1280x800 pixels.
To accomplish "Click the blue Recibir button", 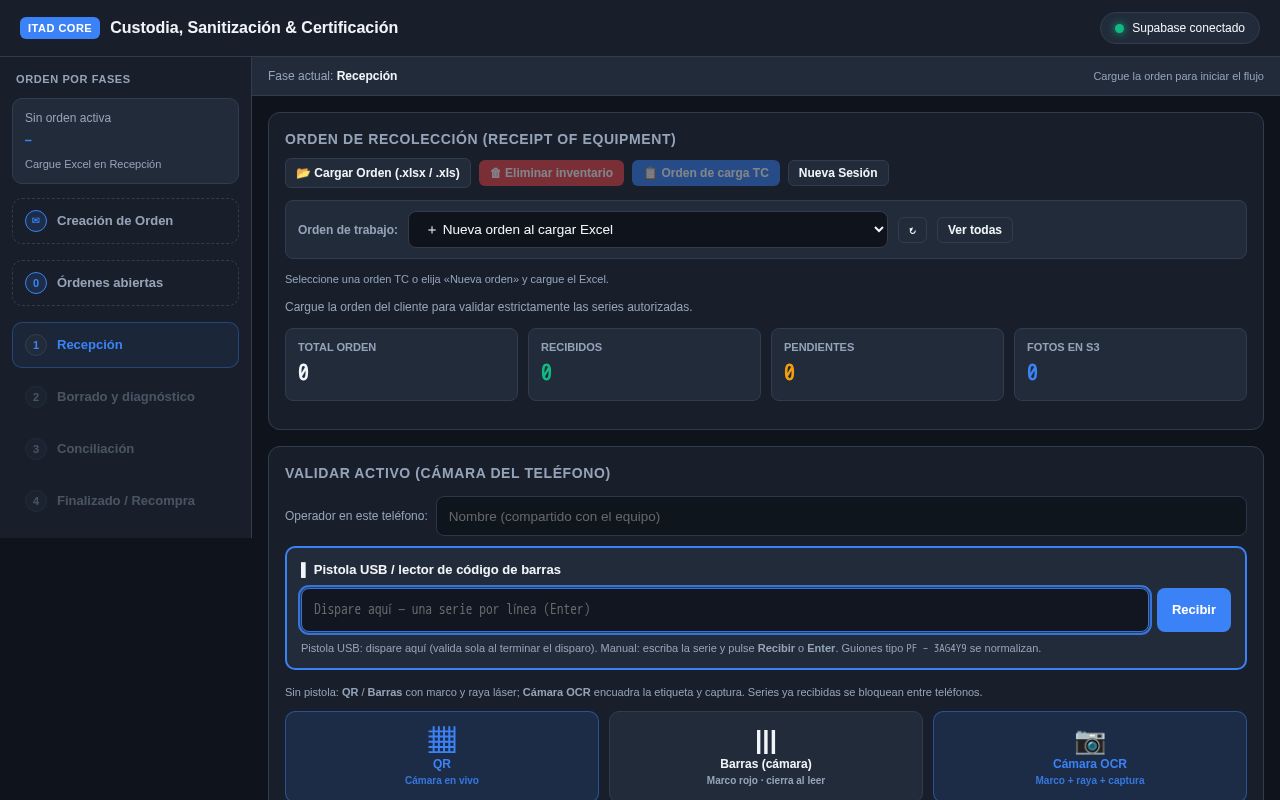I will coord(1194,610).
